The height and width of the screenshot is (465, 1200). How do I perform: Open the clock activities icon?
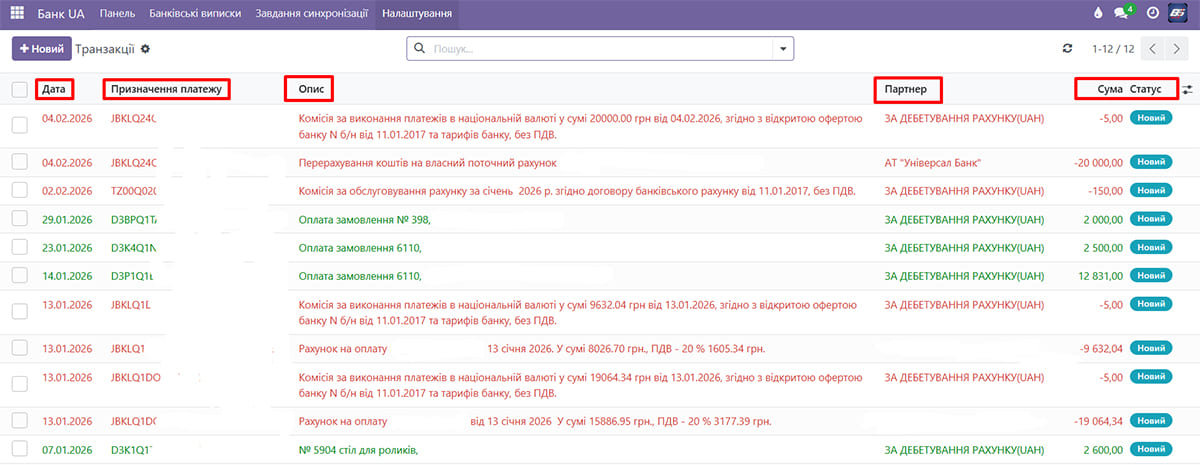click(1153, 14)
